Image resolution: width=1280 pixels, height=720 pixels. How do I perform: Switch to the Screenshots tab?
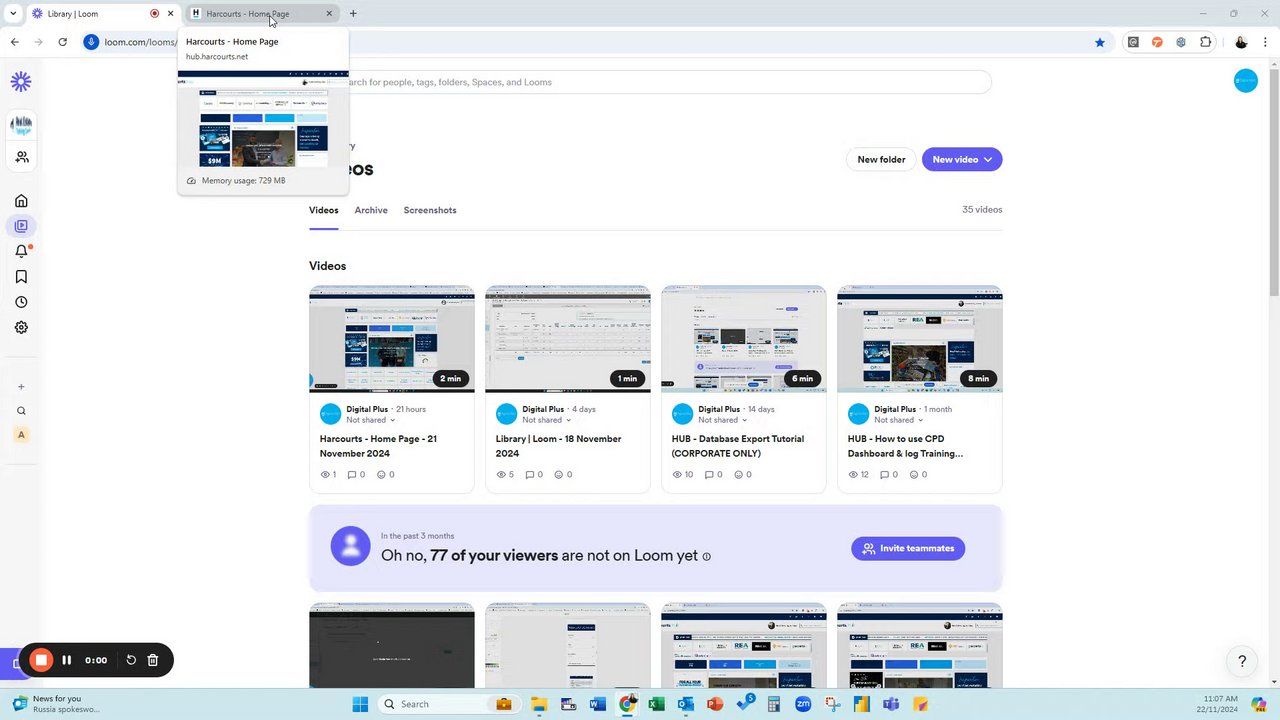pos(430,210)
